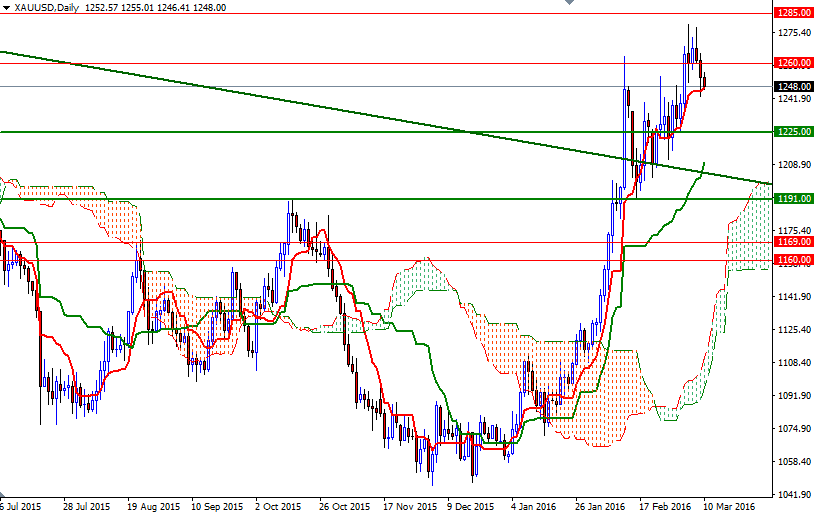The height and width of the screenshot is (514, 814).
Task: Click the 1058.40 value on the price scale
Action: (x=792, y=462)
